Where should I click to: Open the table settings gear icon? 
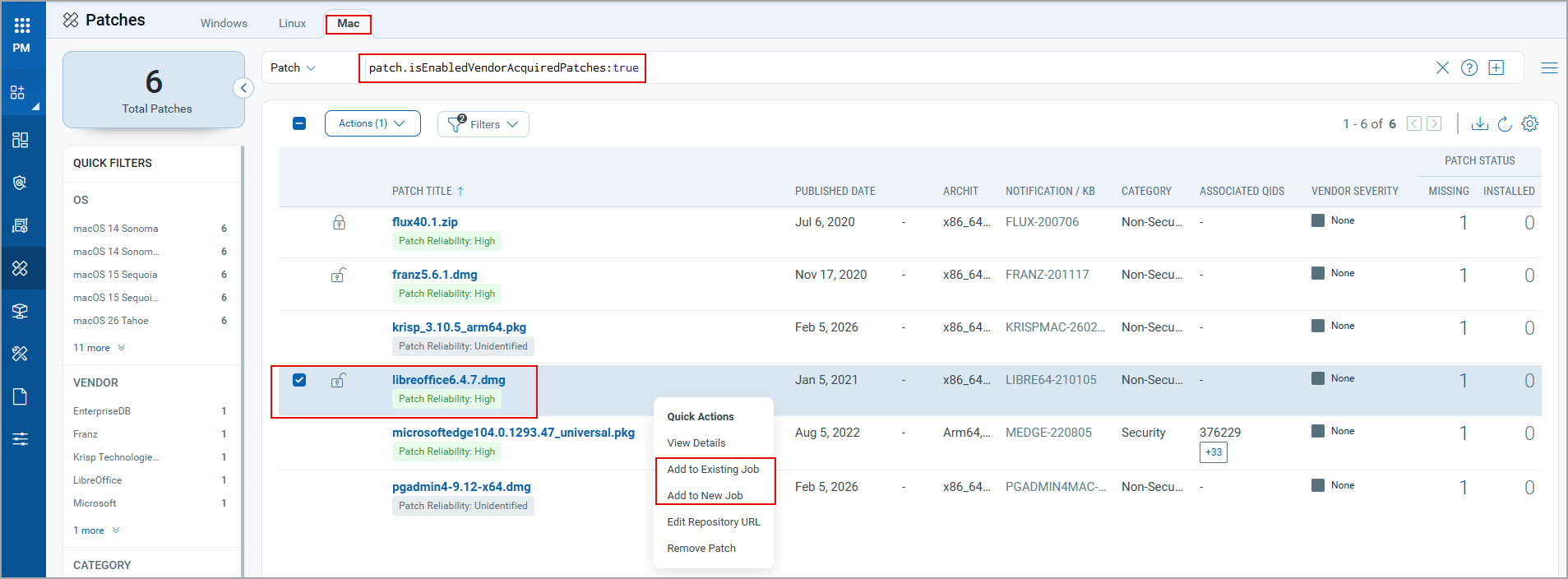[x=1529, y=123]
